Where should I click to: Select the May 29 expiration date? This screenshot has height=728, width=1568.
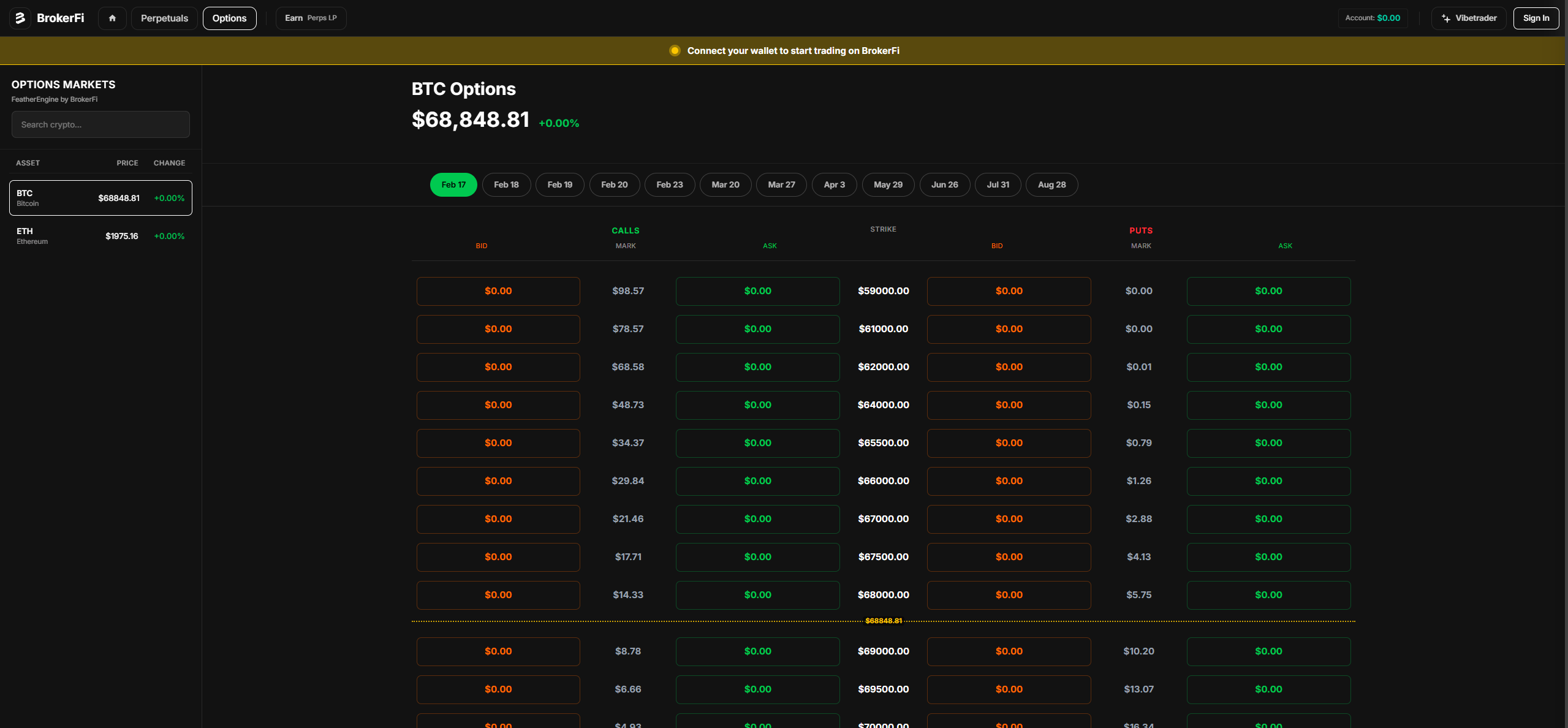(888, 184)
